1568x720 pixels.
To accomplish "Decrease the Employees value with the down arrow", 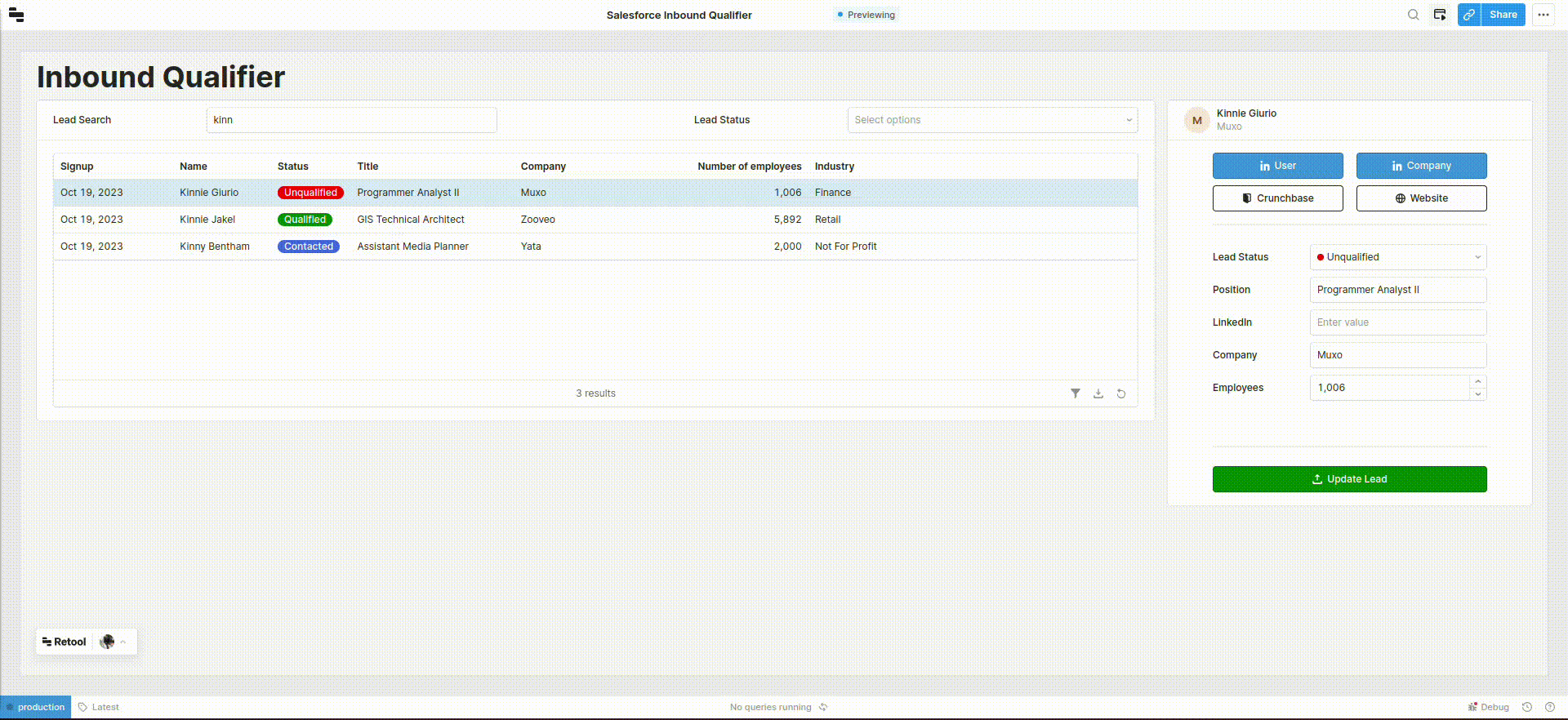I will click(x=1477, y=394).
